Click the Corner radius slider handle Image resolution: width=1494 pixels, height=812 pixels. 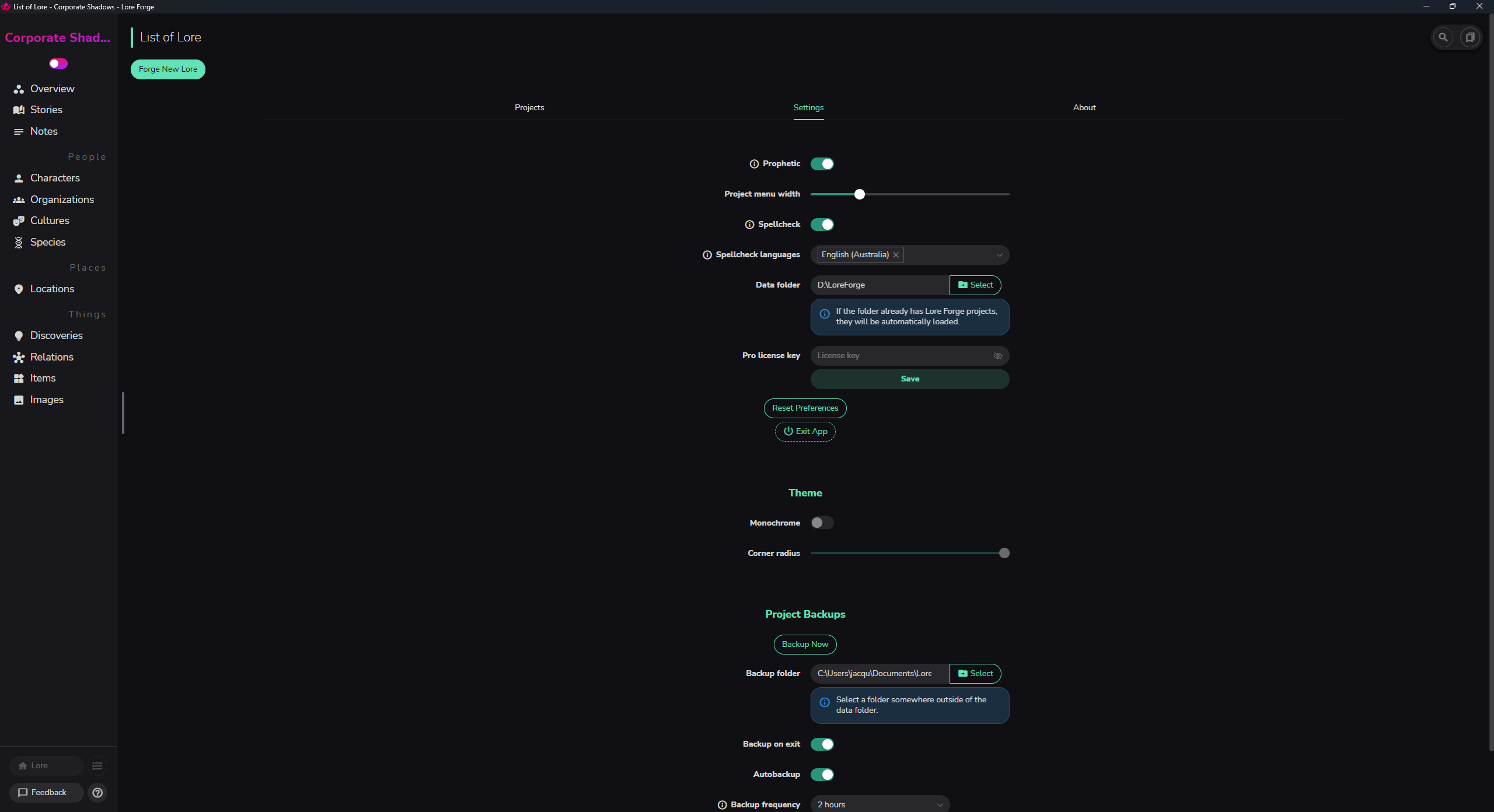click(x=1004, y=553)
